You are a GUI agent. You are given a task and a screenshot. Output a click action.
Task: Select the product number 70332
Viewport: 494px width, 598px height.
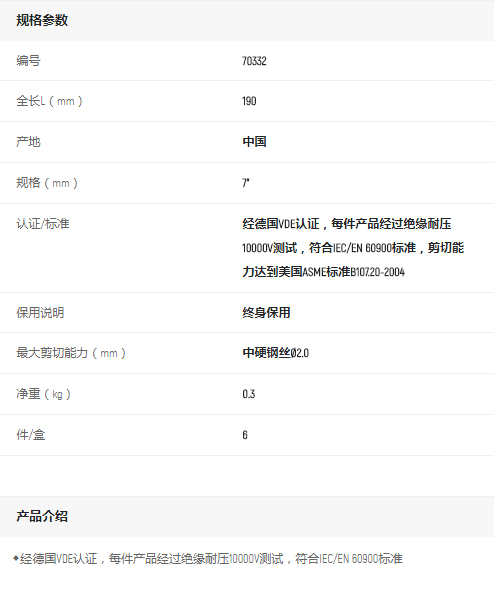click(254, 61)
